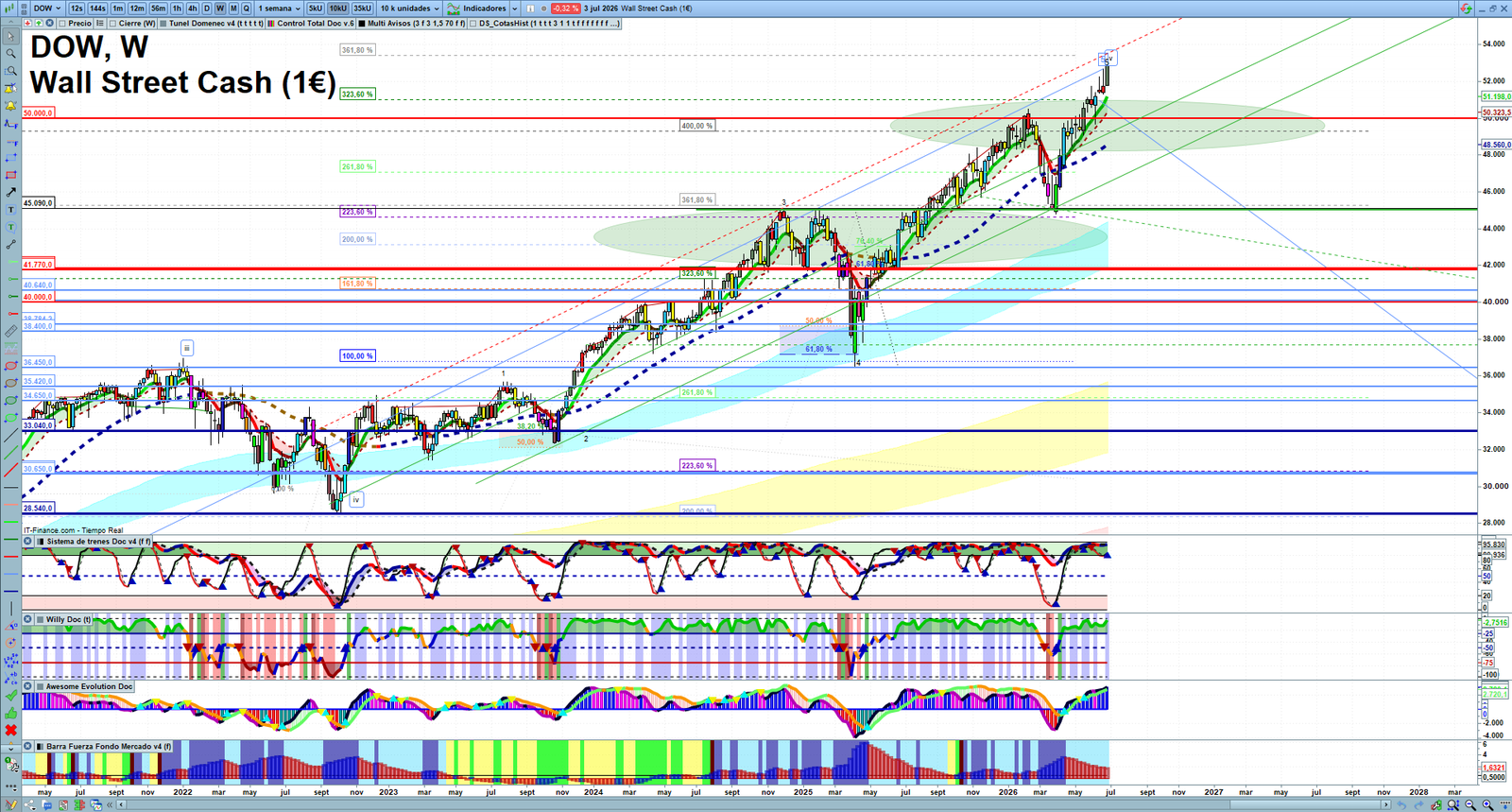Image resolution: width=1512 pixels, height=812 pixels.
Task: Switch timeframe to D daily
Action: tap(207, 9)
